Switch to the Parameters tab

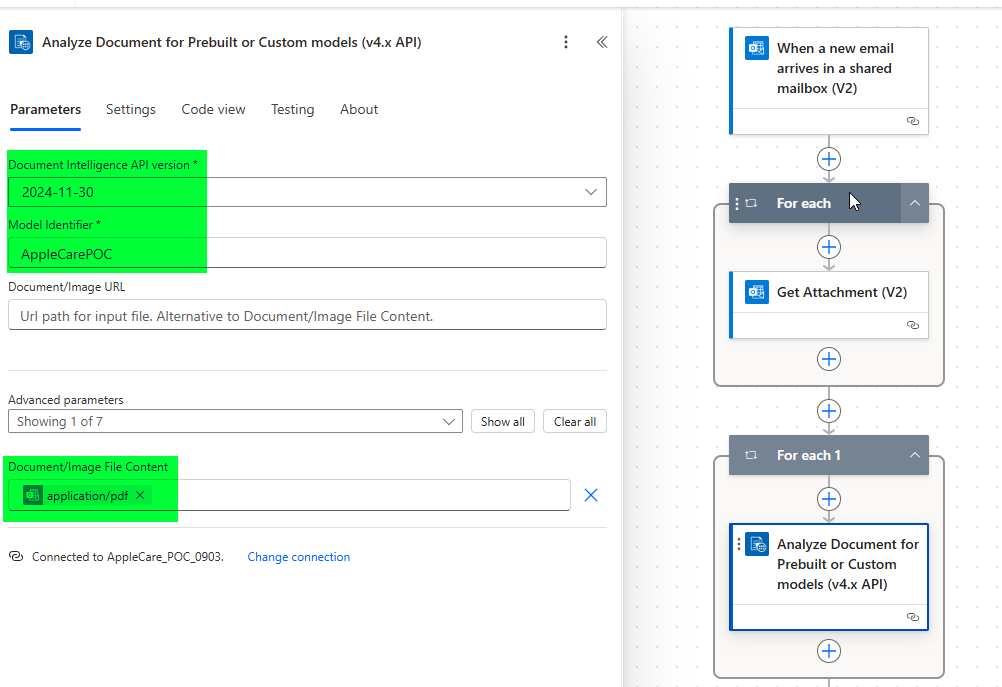click(x=45, y=109)
